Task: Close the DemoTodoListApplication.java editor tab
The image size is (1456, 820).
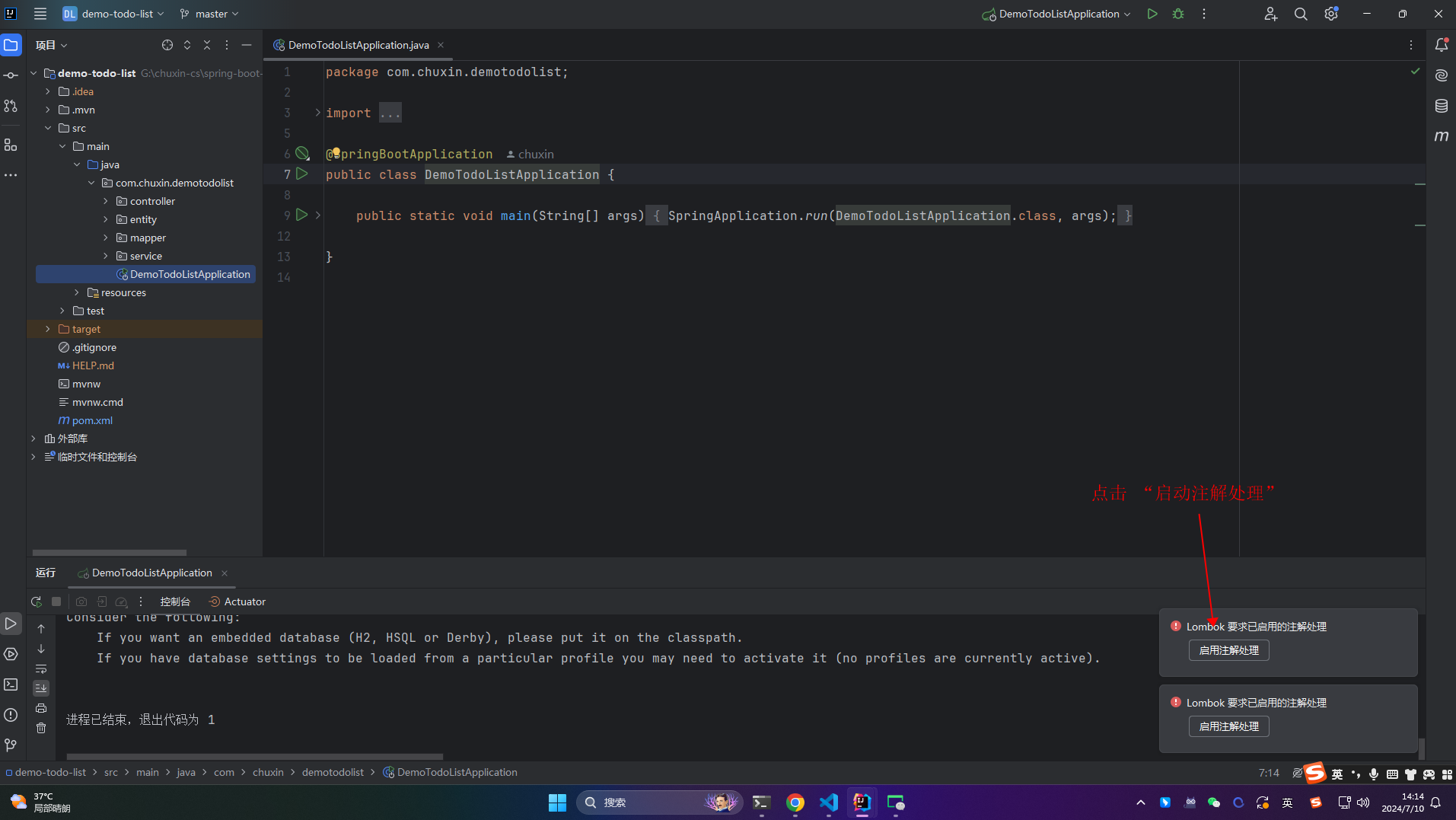Action: [441, 45]
